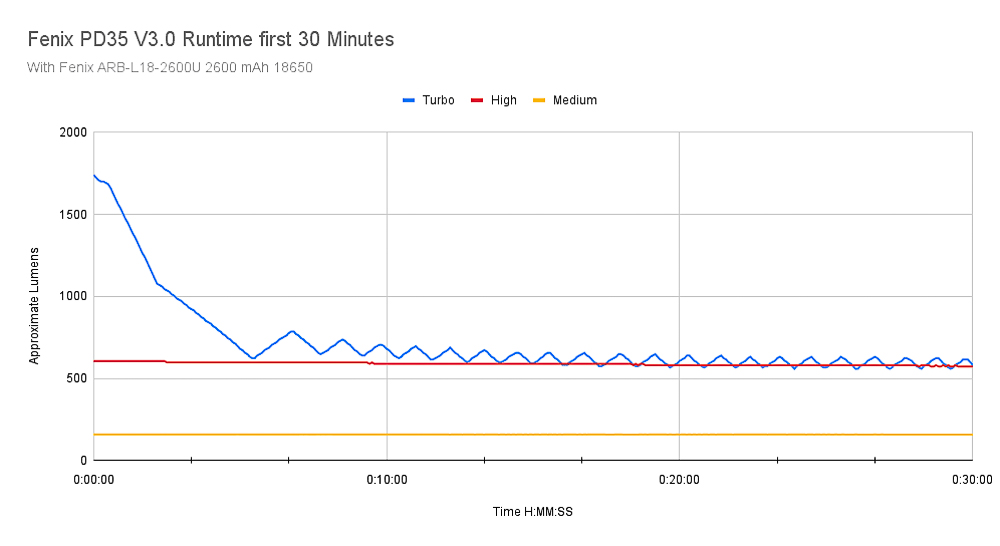This screenshot has height=546, width=1000.
Task: Click the 0:20:00 time axis label
Action: (x=679, y=480)
